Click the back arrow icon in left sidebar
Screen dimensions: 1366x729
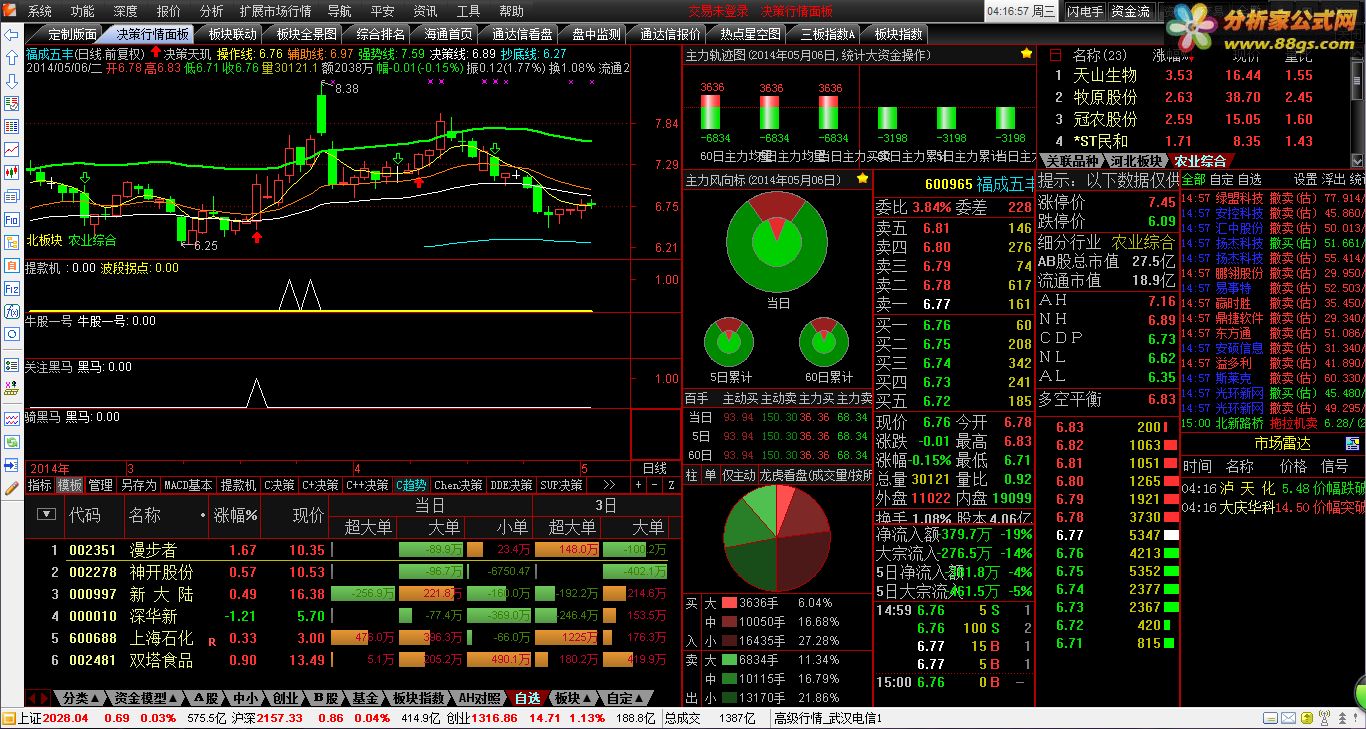[11, 35]
